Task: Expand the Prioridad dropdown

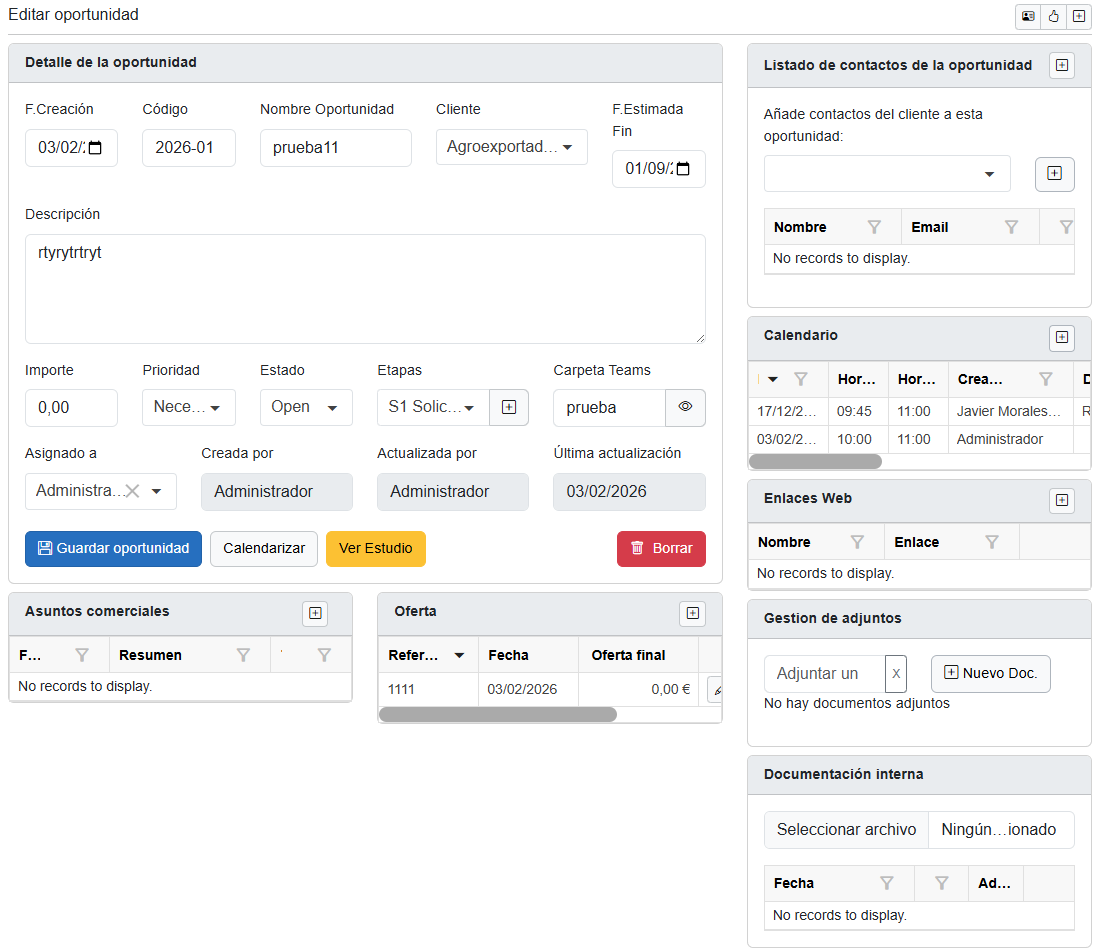Action: coord(189,407)
